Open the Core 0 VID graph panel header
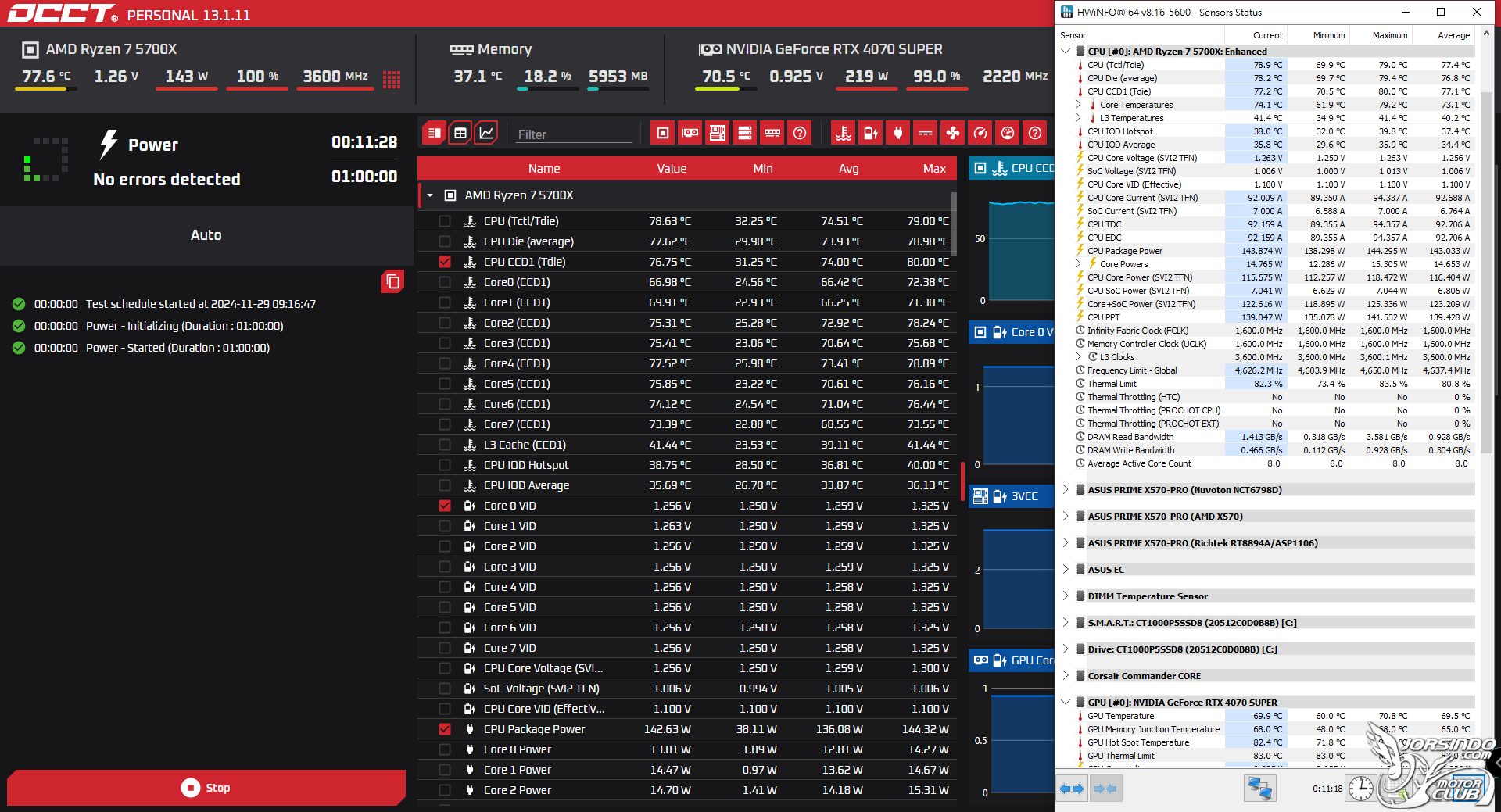Viewport: 1501px width, 812px height. pos(1012,332)
